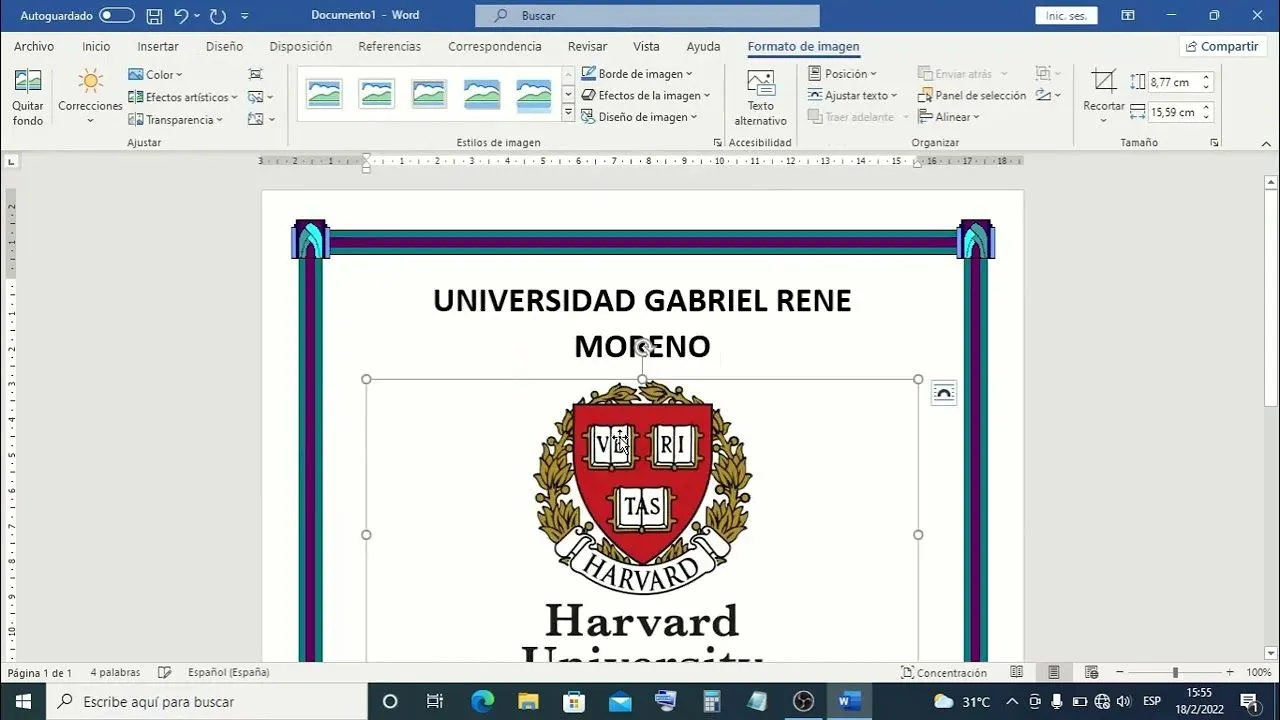Click the Compartir button
Image resolution: width=1280 pixels, height=720 pixels.
pos(1223,47)
